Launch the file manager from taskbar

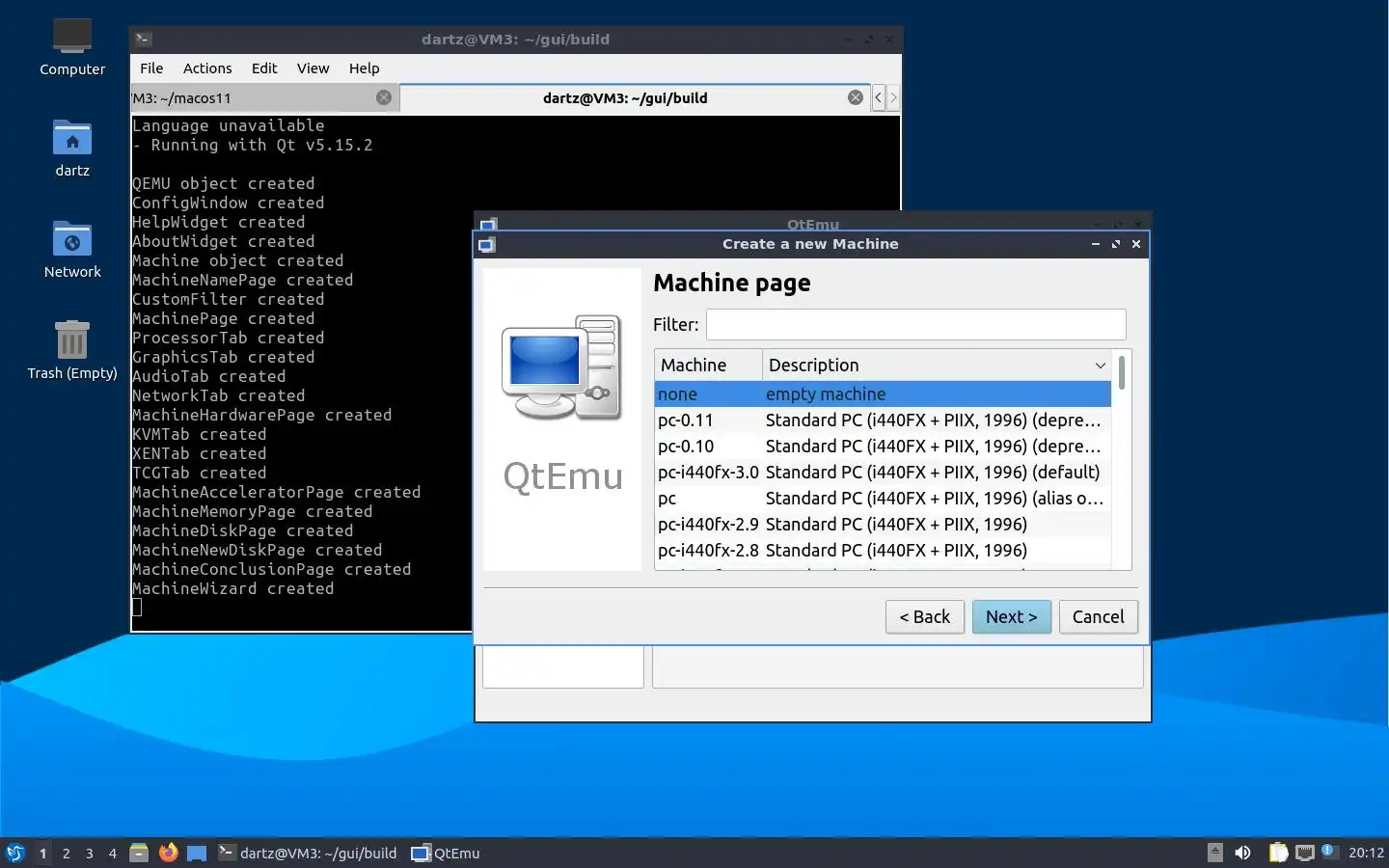pos(139,853)
